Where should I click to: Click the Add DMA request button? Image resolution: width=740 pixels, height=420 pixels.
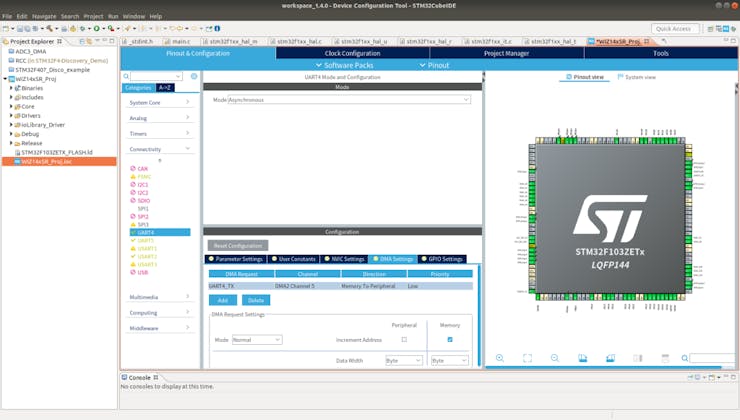223,300
